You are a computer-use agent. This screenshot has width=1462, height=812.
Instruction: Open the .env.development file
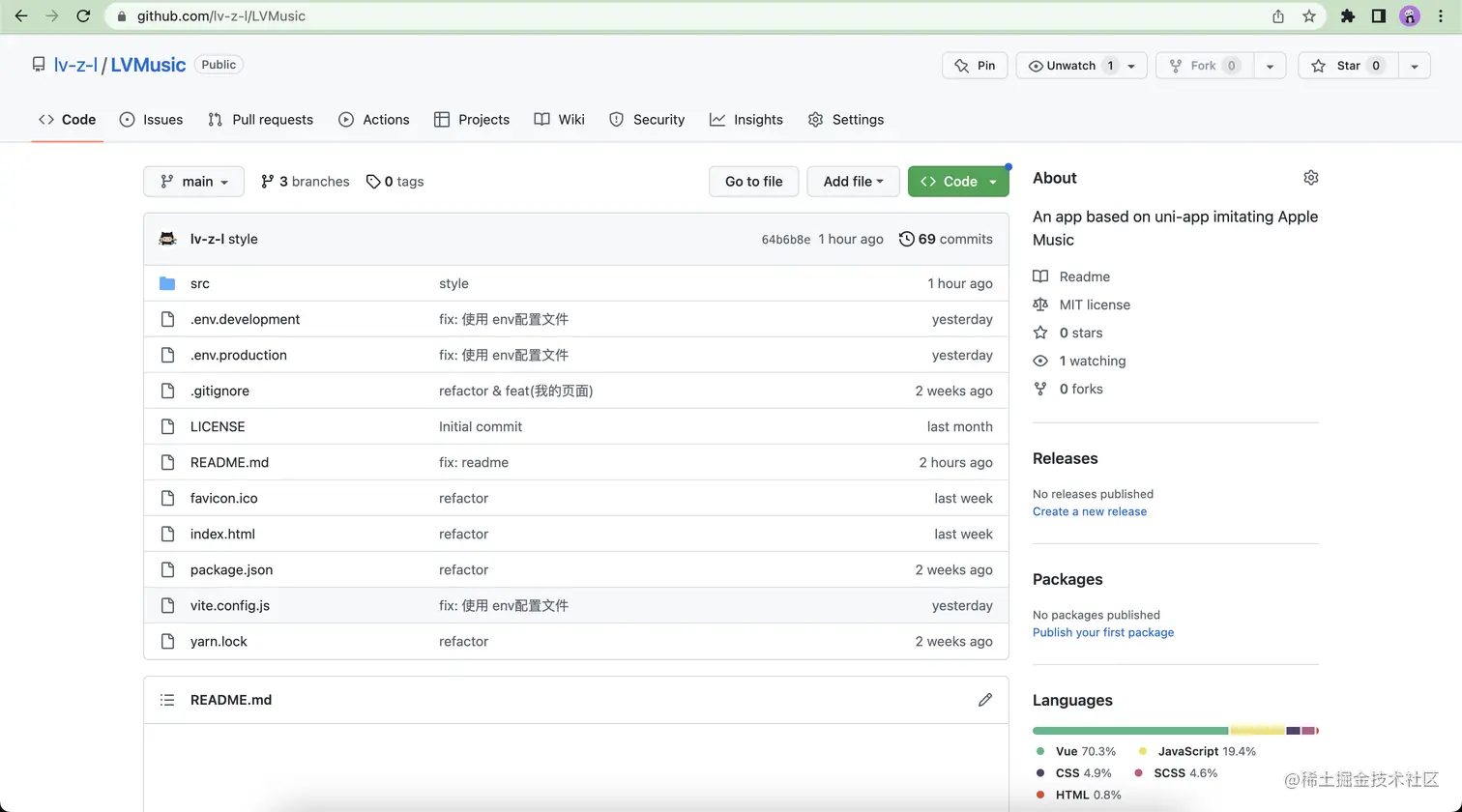[245, 319]
